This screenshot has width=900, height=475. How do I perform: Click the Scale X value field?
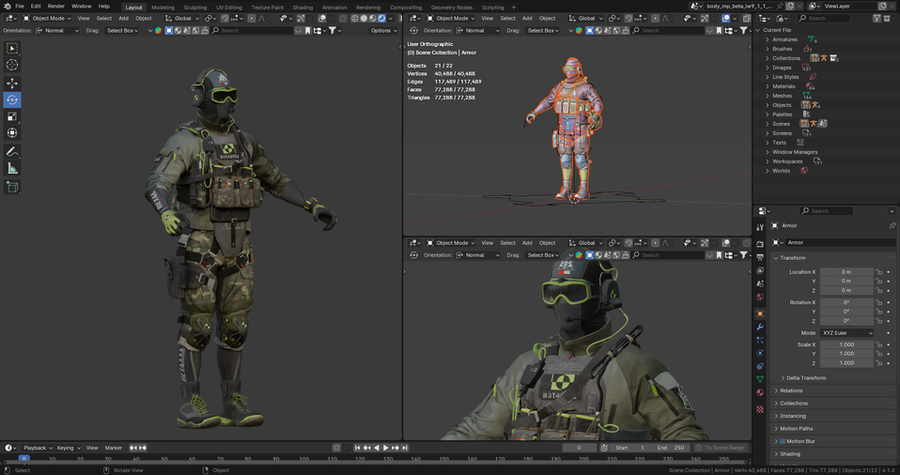[x=847, y=345]
